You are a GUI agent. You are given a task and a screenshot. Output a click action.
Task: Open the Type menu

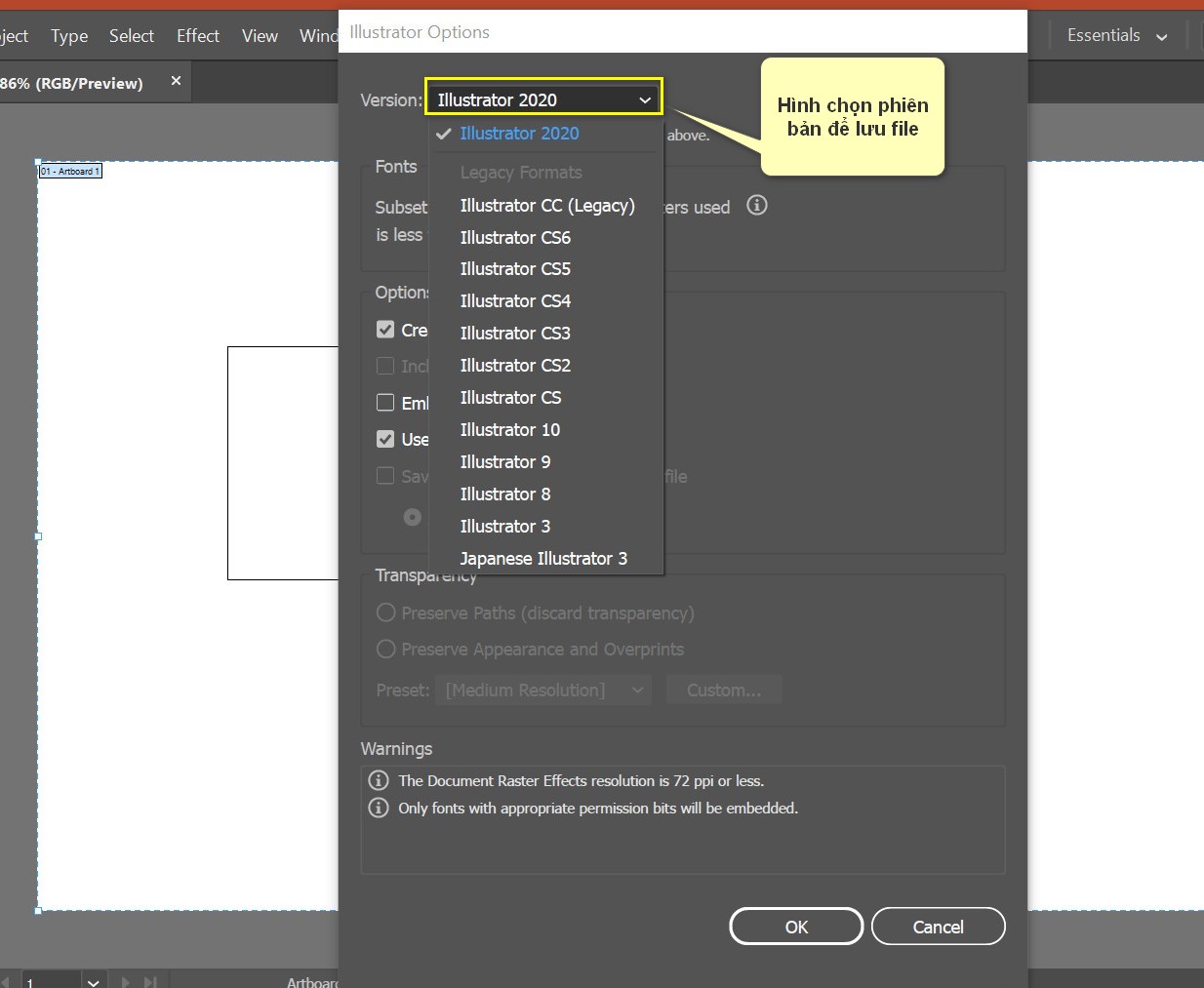click(x=69, y=36)
